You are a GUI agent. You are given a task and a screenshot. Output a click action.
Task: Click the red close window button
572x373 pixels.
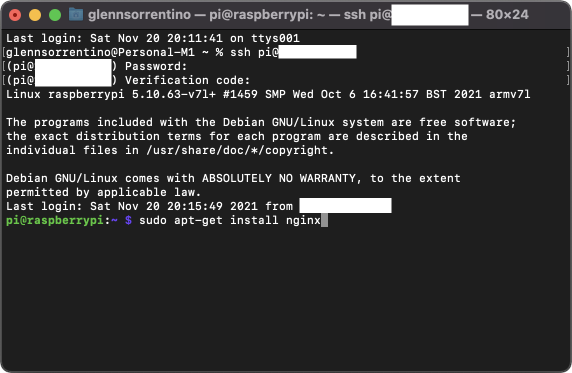pos(15,15)
